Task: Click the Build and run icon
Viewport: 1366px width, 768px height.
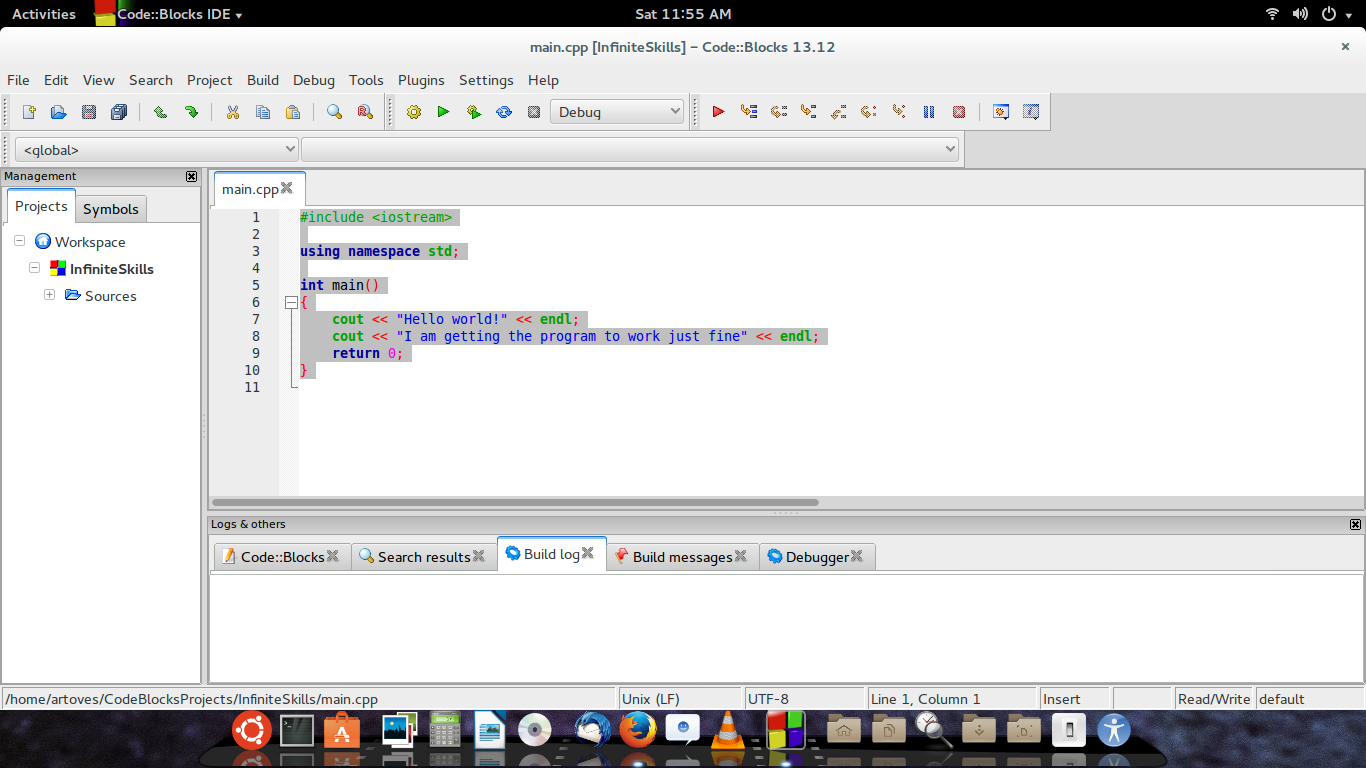Action: pyautogui.click(x=474, y=112)
